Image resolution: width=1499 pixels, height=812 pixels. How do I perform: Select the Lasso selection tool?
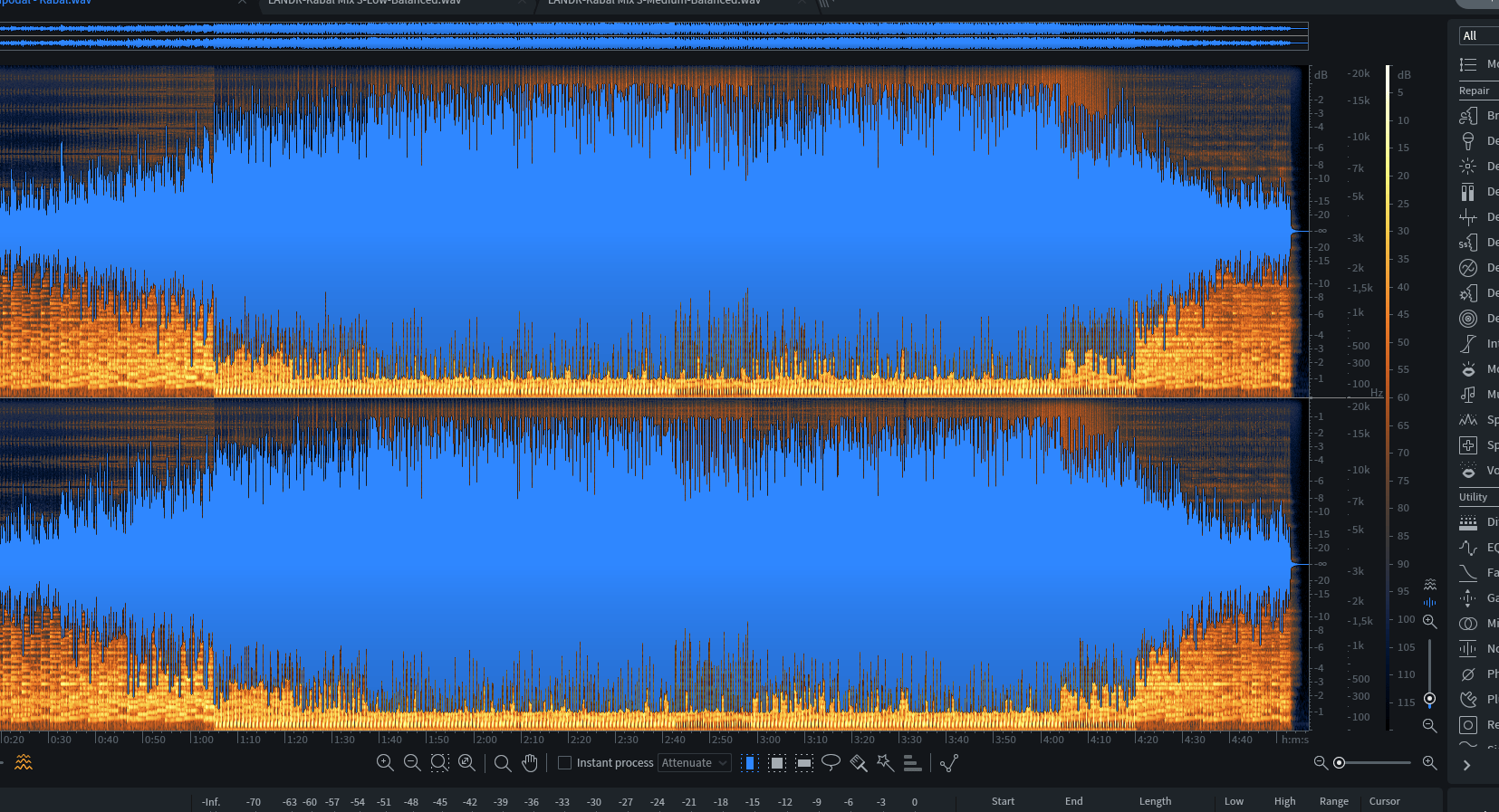point(831,763)
